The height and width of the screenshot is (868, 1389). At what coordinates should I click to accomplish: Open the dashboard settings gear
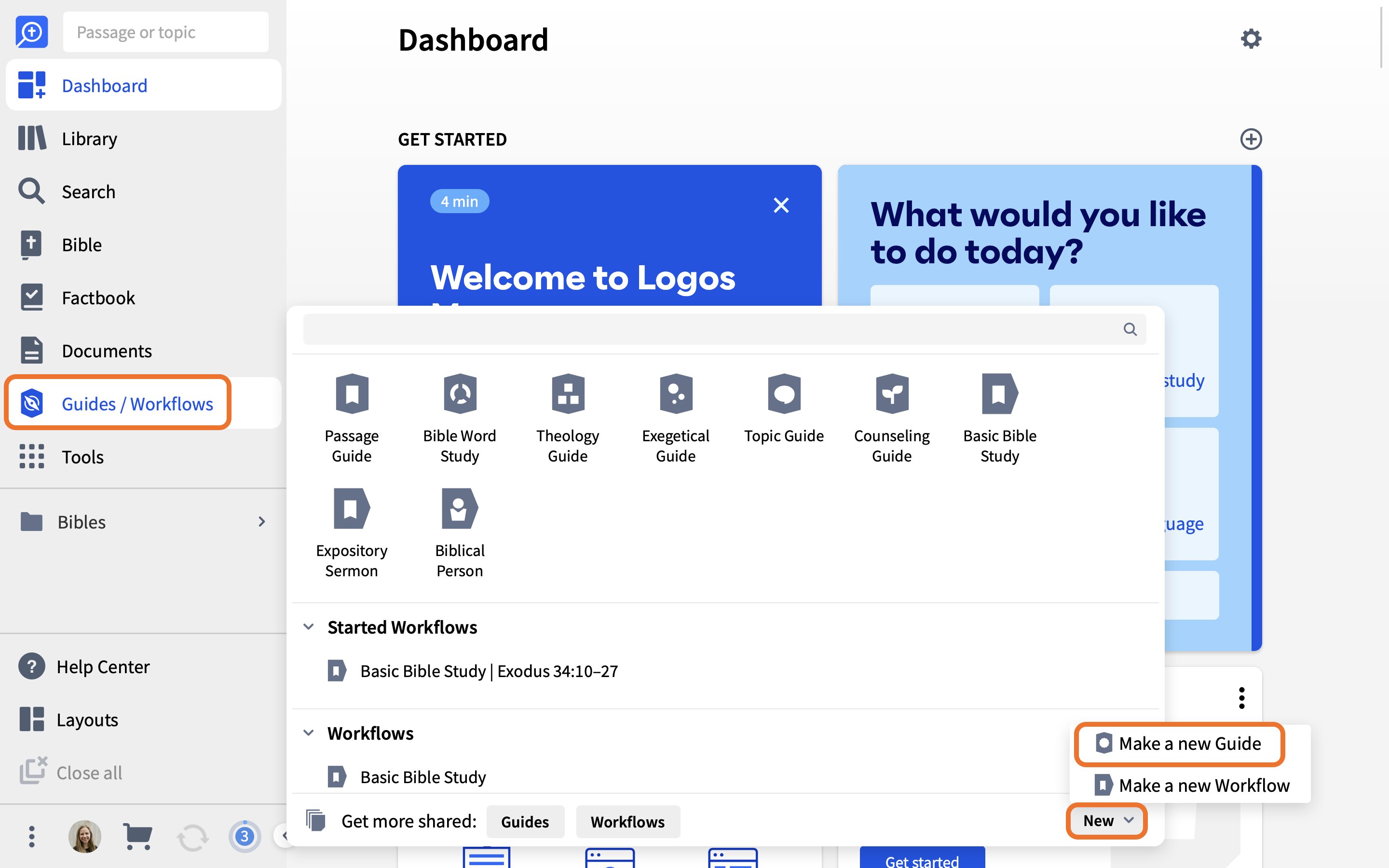tap(1251, 39)
